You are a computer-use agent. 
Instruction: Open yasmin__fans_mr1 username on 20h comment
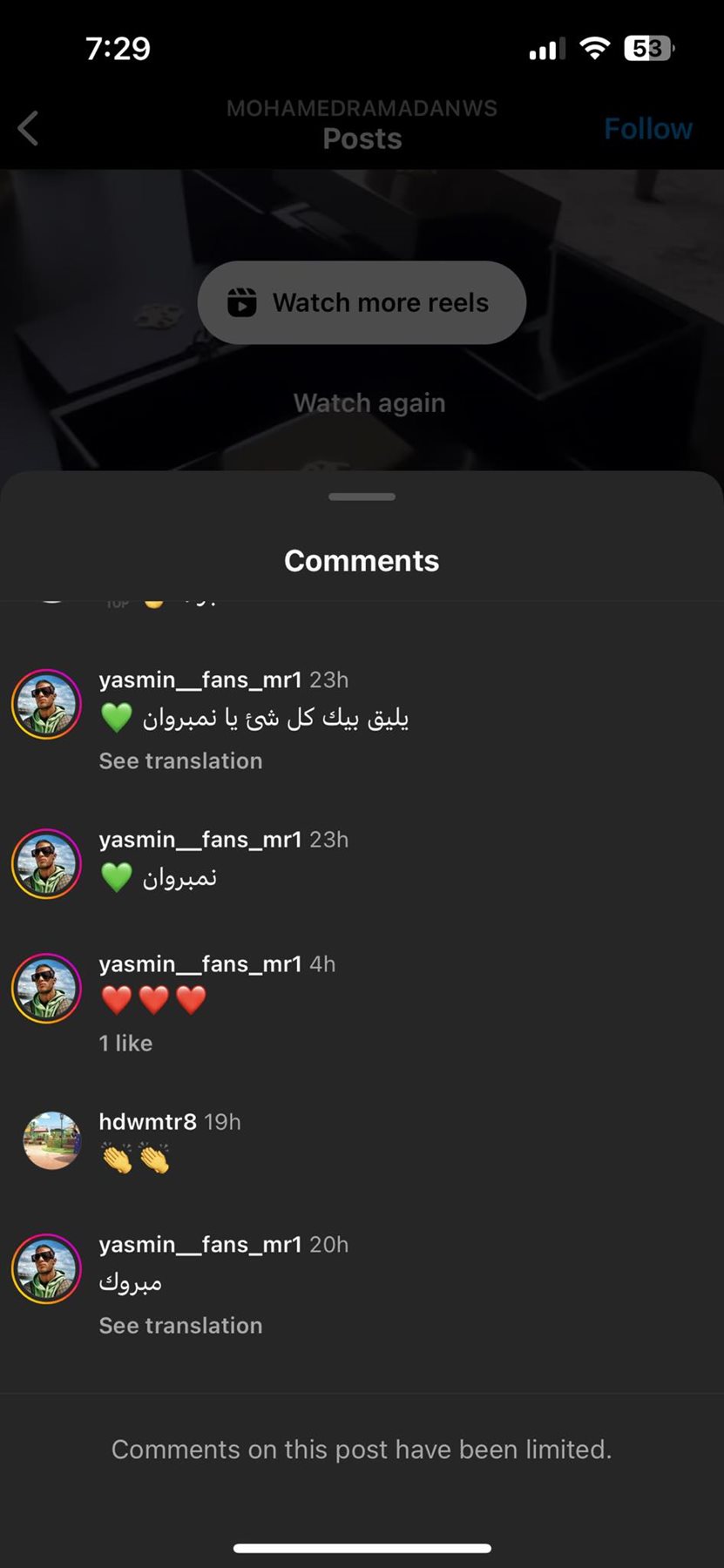[200, 1244]
